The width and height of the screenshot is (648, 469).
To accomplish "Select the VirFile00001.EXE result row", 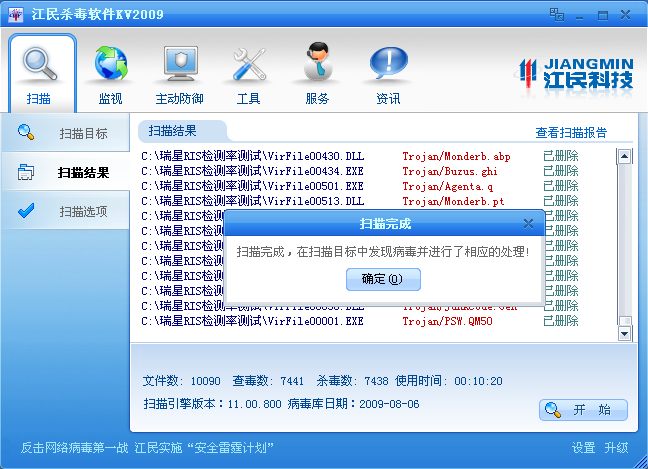I will click(x=360, y=321).
